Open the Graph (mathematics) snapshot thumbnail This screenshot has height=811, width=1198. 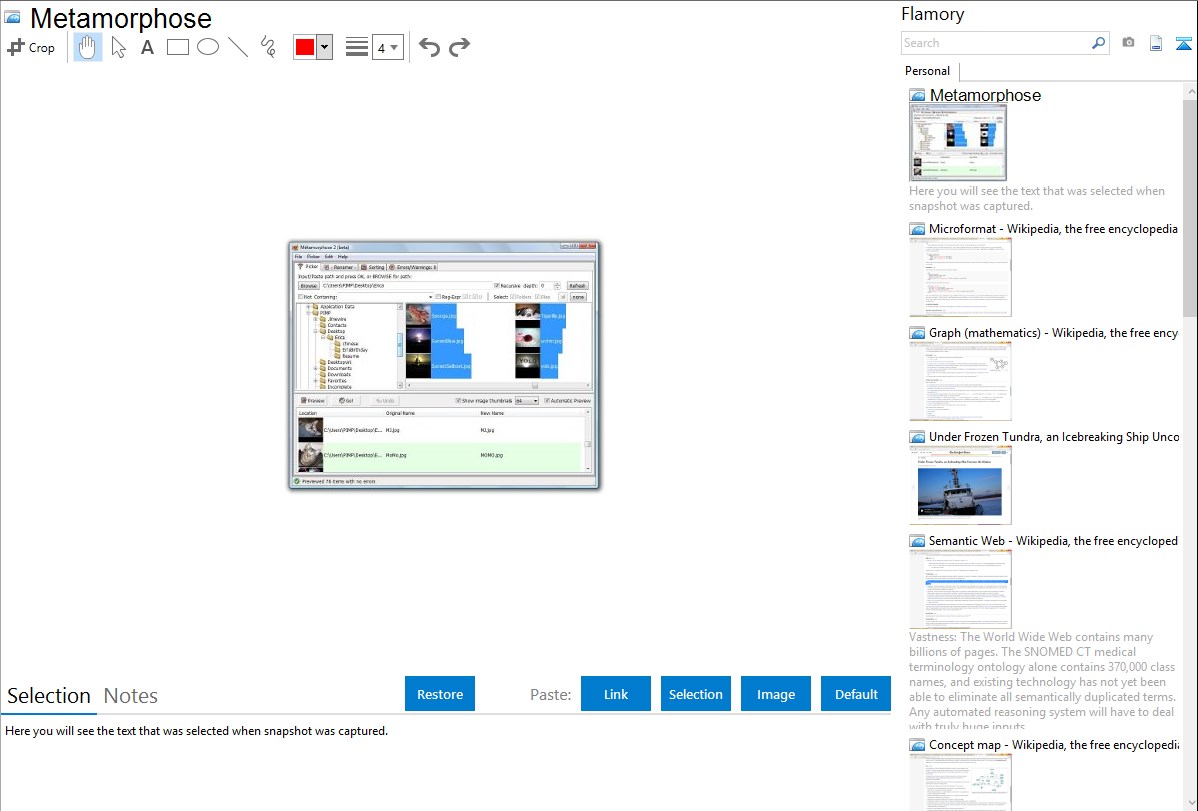(960, 381)
